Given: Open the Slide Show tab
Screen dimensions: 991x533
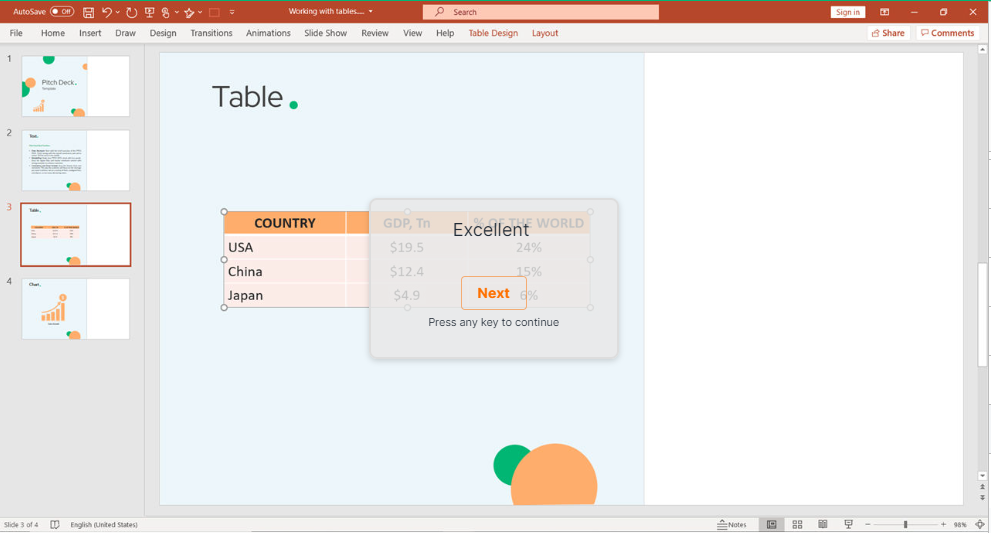Looking at the screenshot, I should (x=325, y=33).
